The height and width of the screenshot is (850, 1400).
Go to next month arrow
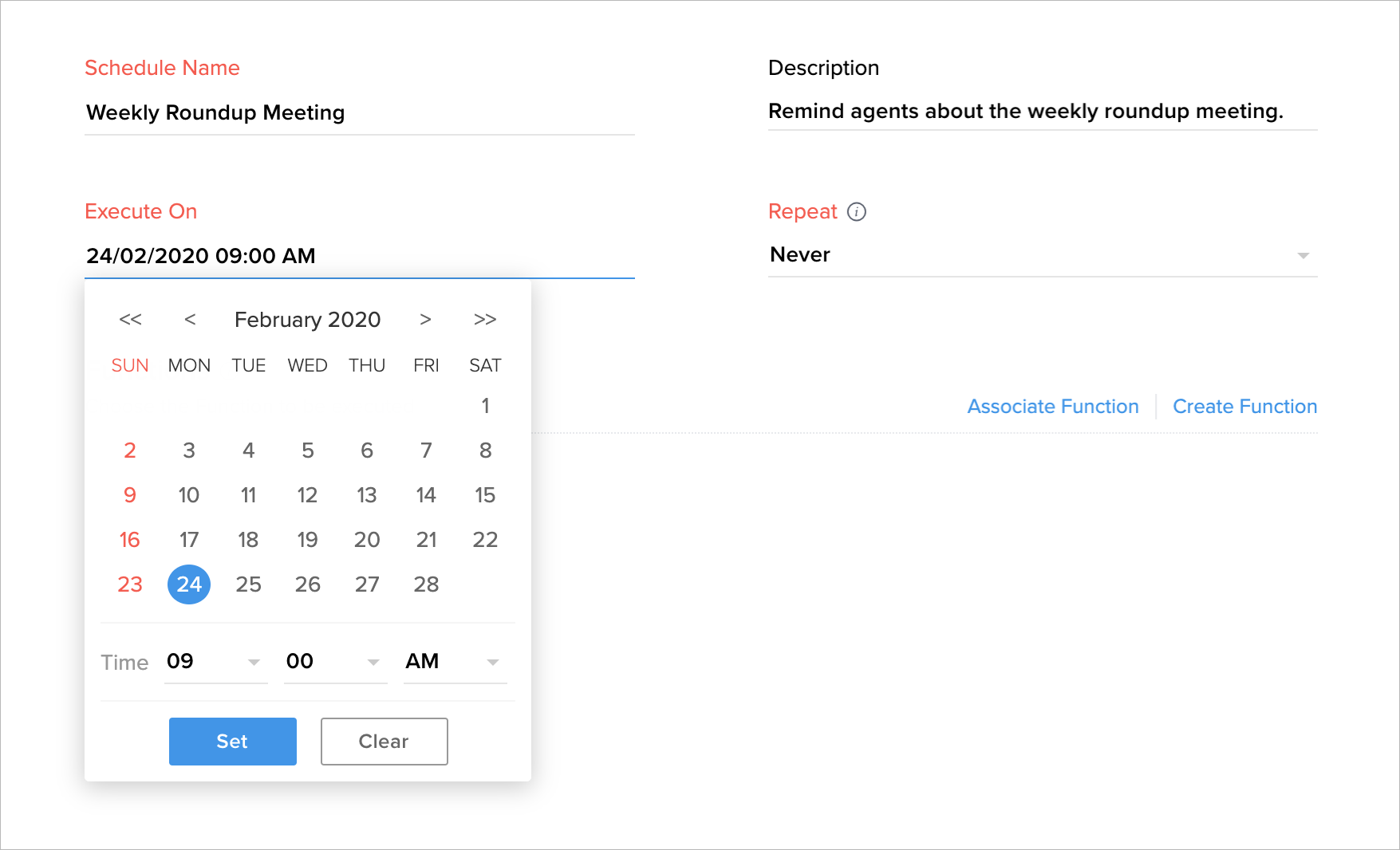[x=425, y=320]
